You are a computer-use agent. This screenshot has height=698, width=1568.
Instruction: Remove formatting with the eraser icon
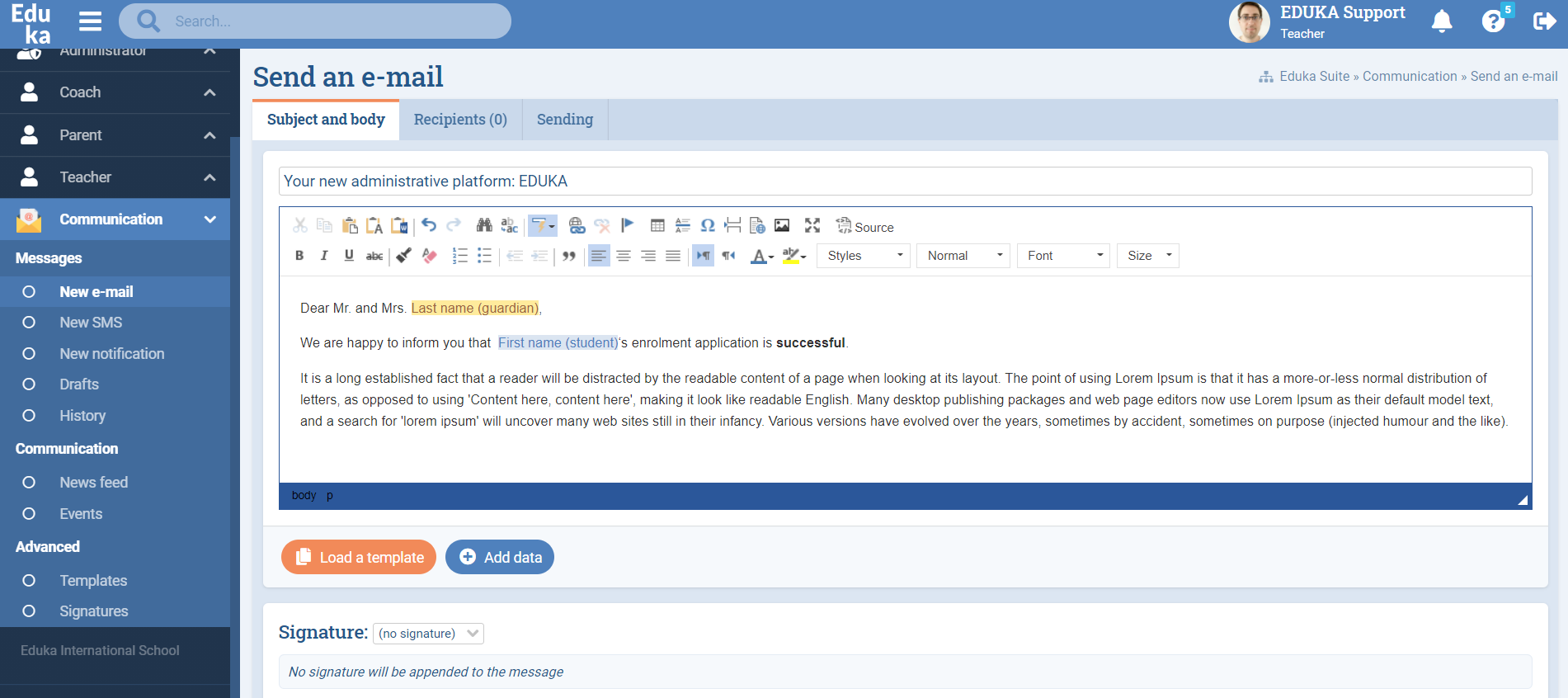click(x=429, y=256)
